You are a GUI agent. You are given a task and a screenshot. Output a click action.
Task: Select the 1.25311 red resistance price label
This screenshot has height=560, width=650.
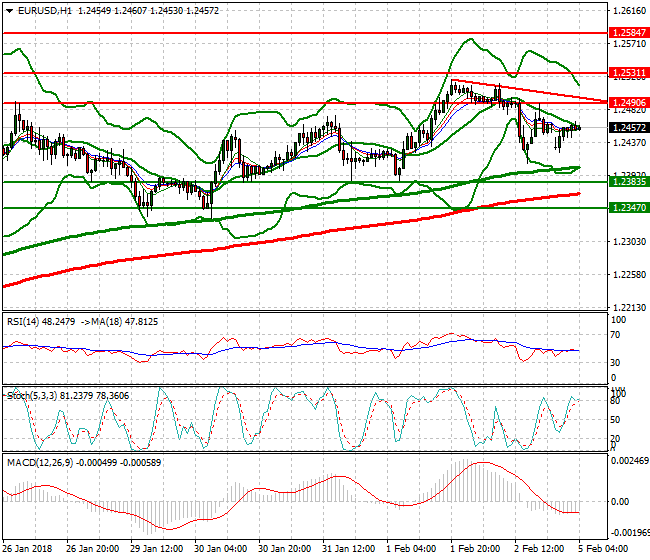[629, 73]
